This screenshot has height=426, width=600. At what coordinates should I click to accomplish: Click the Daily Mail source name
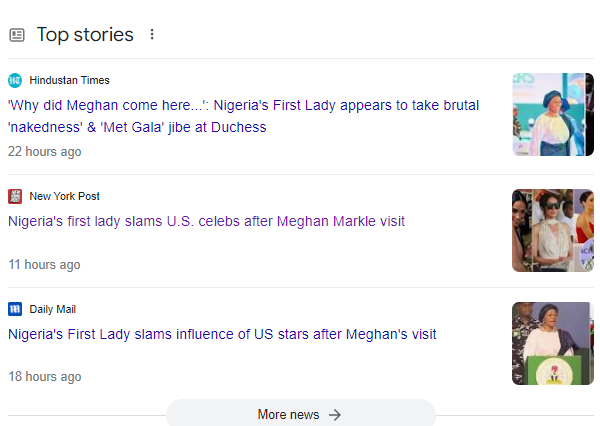tap(52, 310)
